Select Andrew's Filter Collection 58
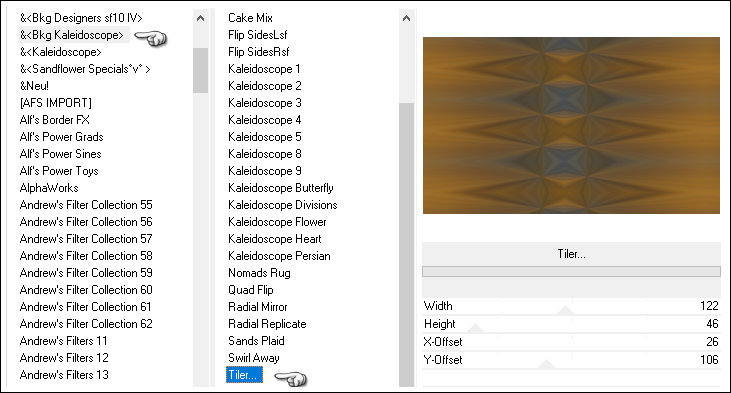The height and width of the screenshot is (393, 731). 86,256
